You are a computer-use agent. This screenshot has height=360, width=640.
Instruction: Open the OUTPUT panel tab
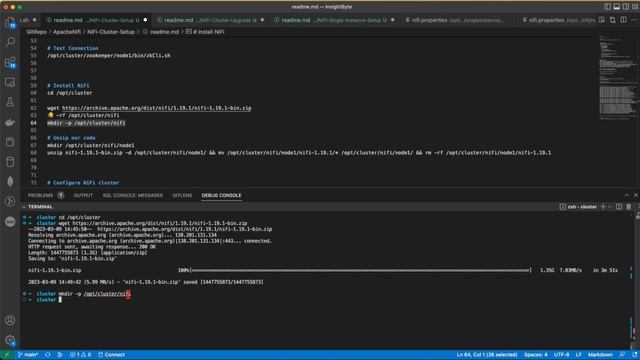(x=83, y=196)
